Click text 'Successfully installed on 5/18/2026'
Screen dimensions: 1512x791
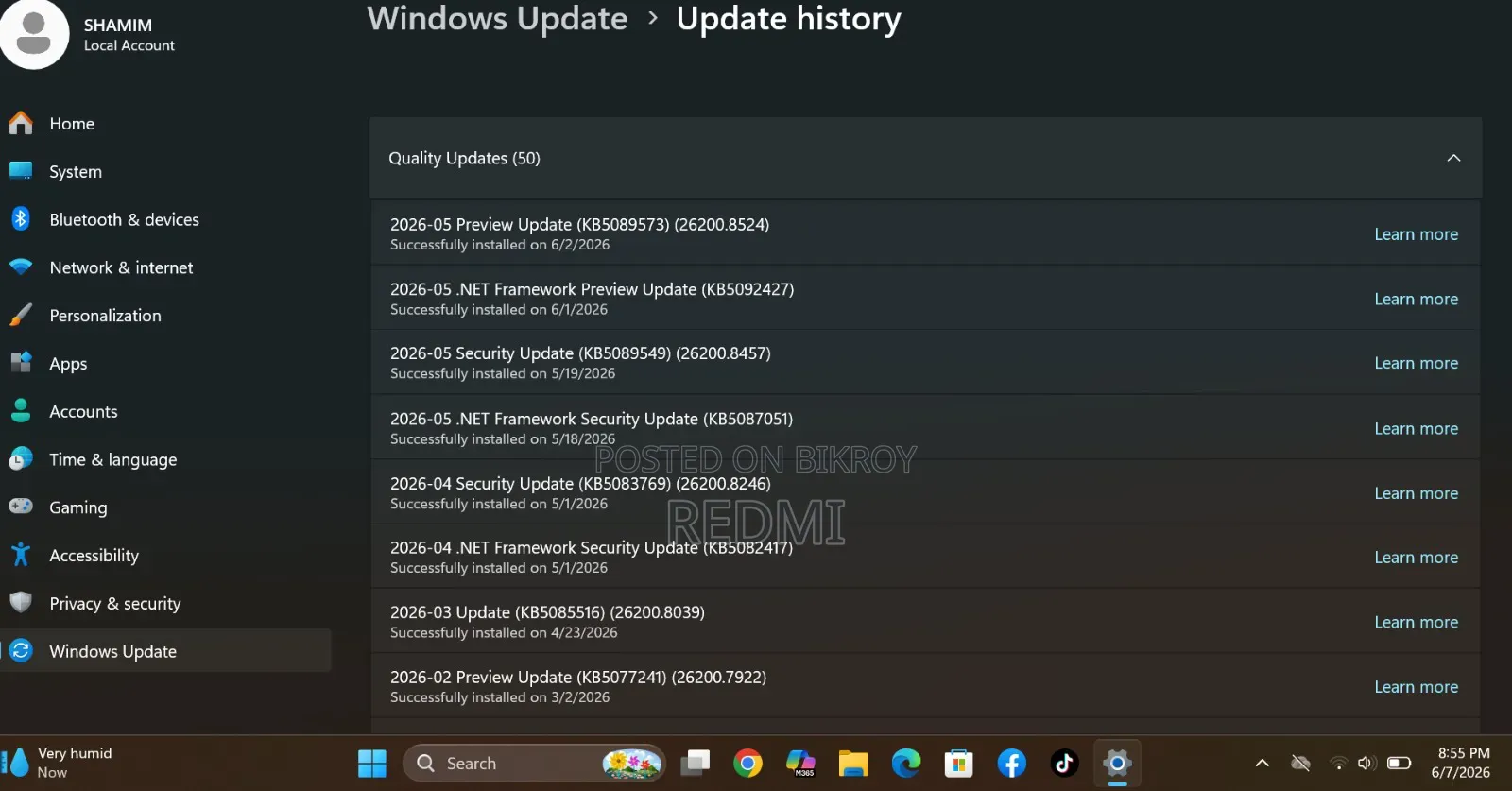(503, 438)
